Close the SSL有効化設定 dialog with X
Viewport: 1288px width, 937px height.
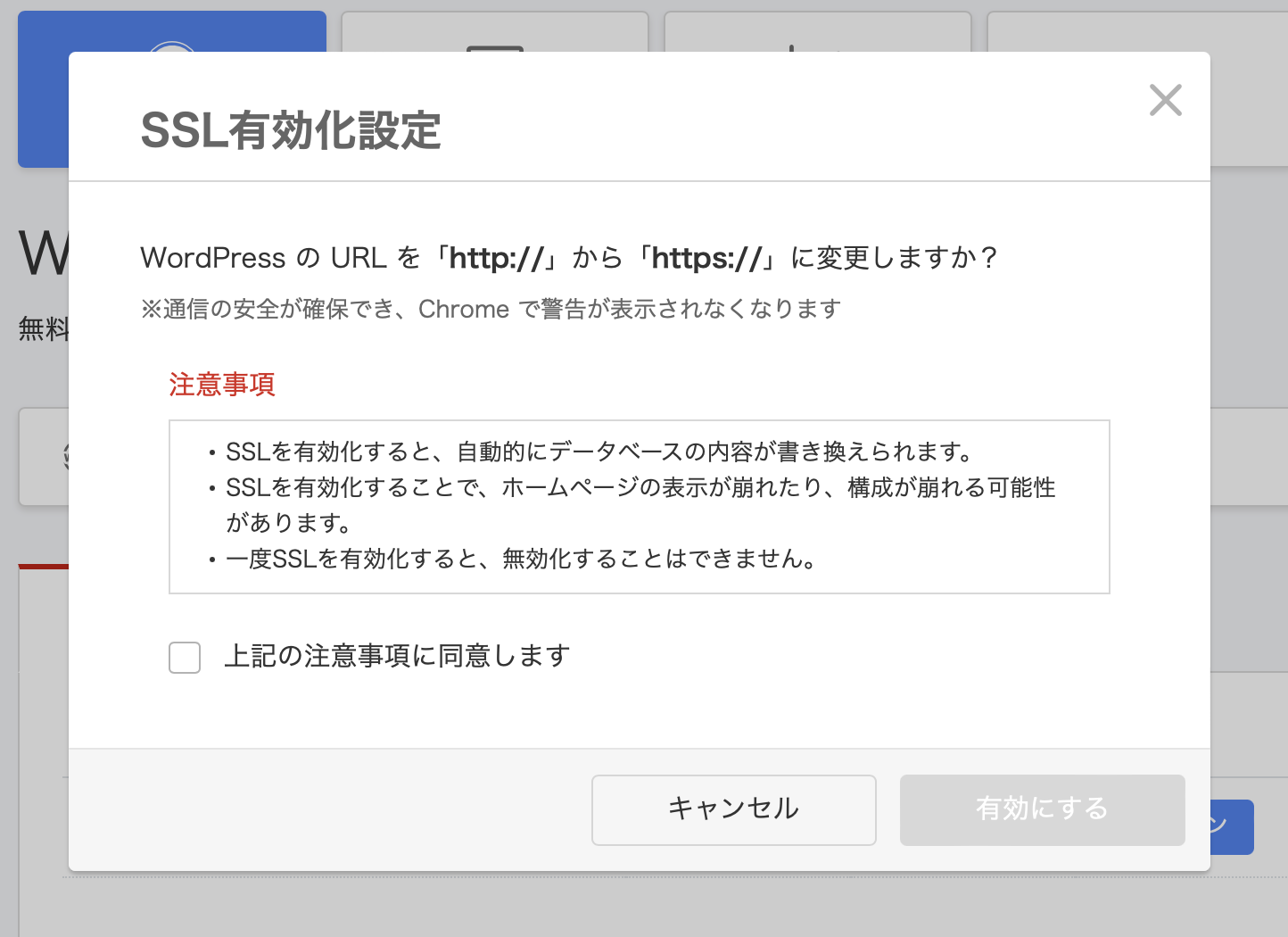tap(1166, 100)
